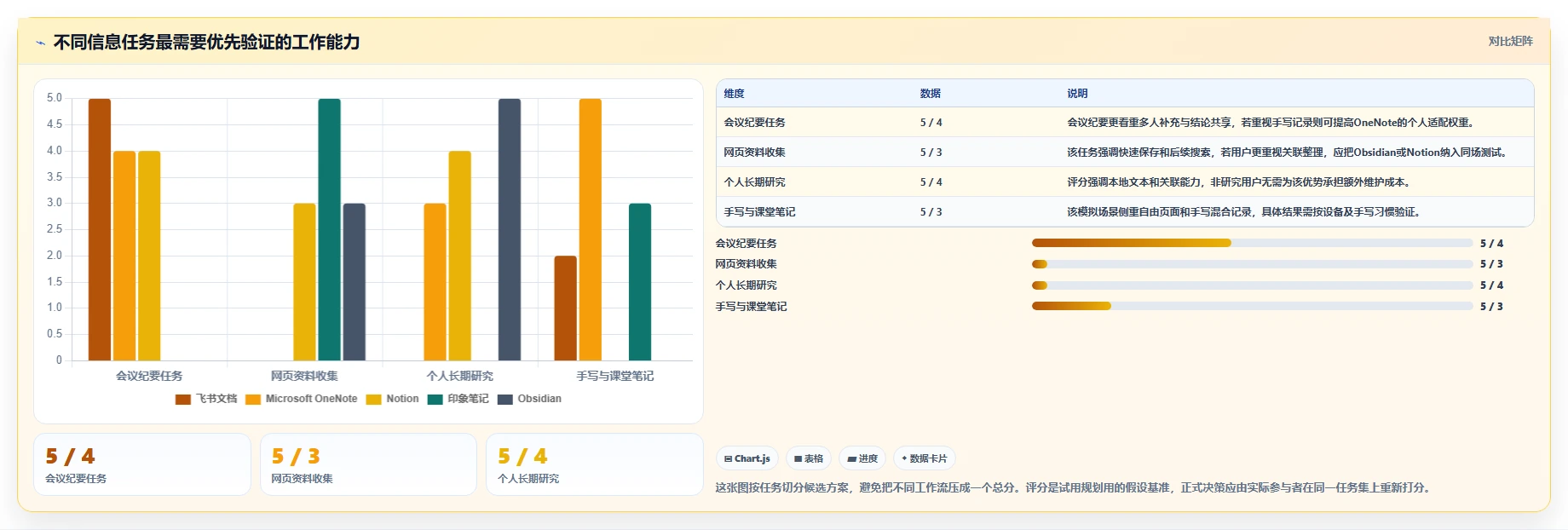Click the 维度 column header
This screenshot has width=1568, height=530.
[x=735, y=94]
